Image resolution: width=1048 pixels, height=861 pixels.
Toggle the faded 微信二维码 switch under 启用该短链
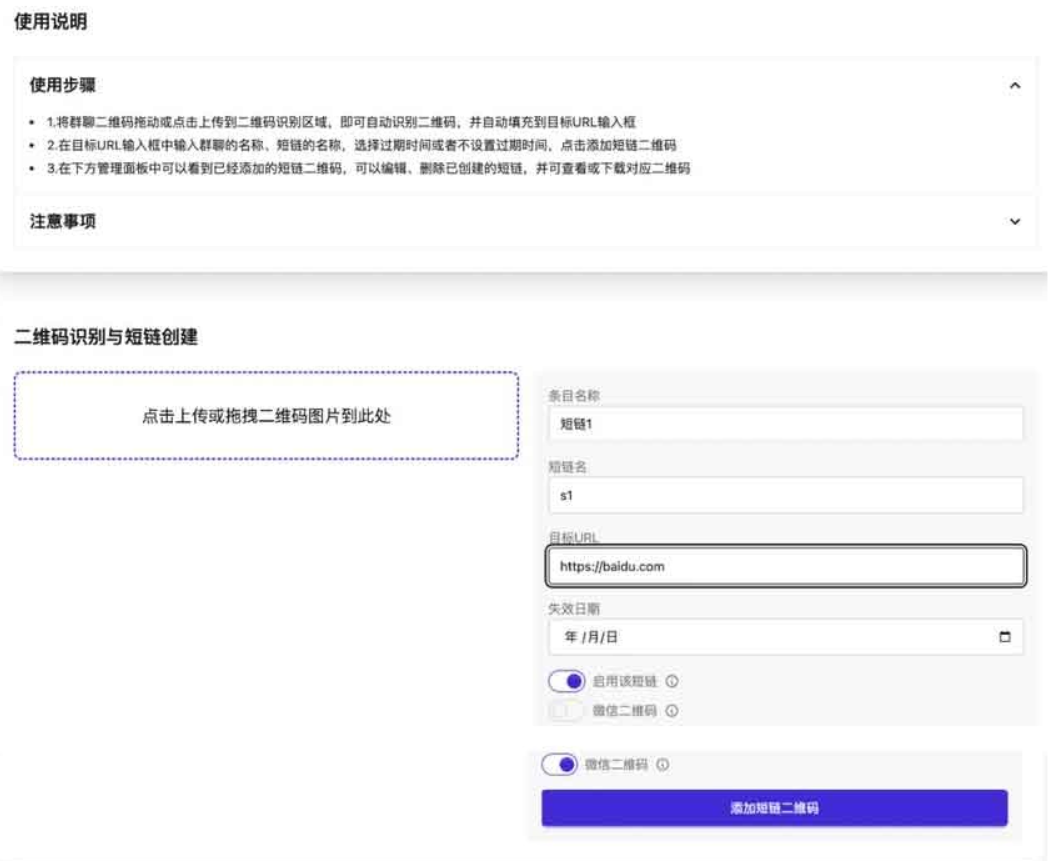coord(565,711)
